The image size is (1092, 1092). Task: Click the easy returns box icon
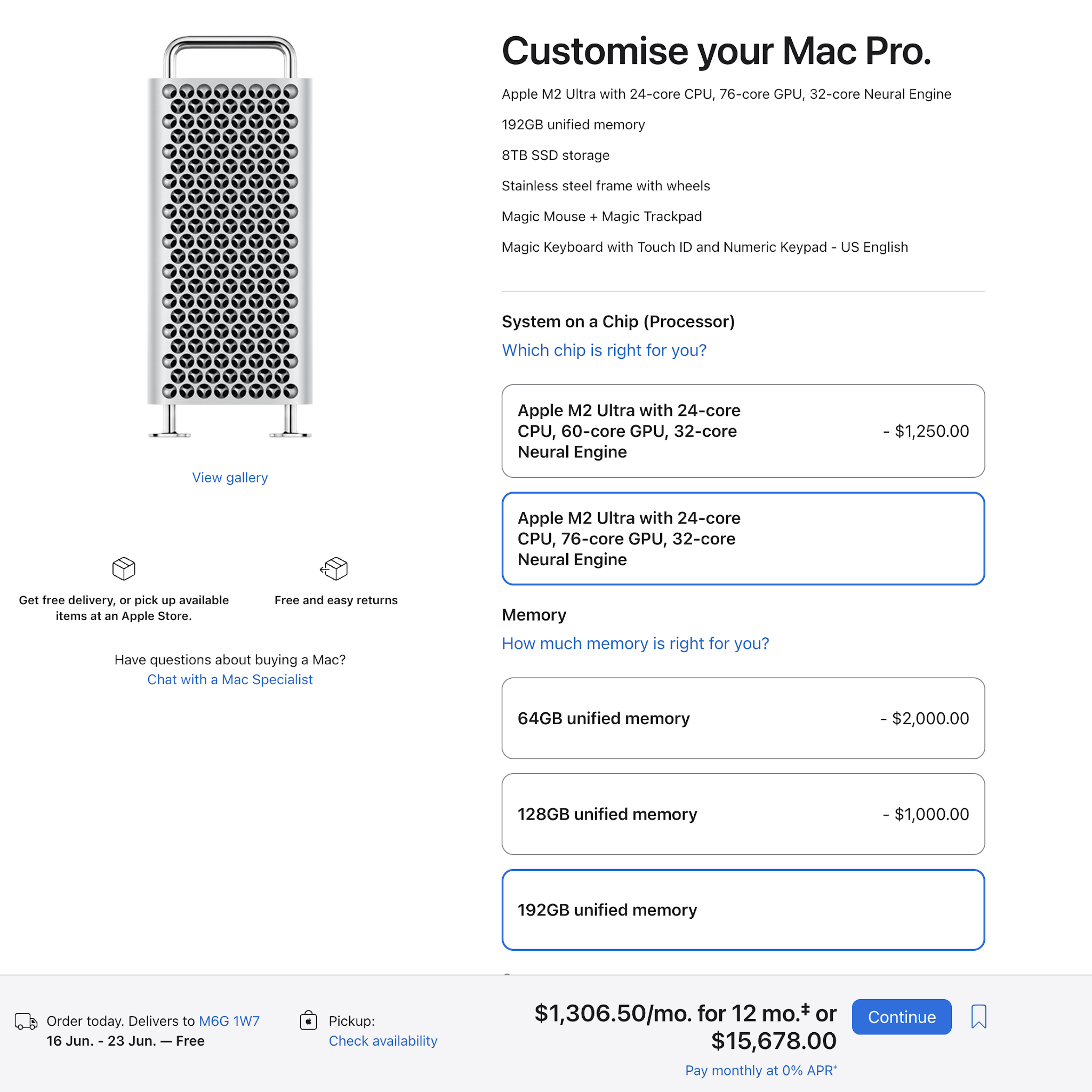click(334, 568)
